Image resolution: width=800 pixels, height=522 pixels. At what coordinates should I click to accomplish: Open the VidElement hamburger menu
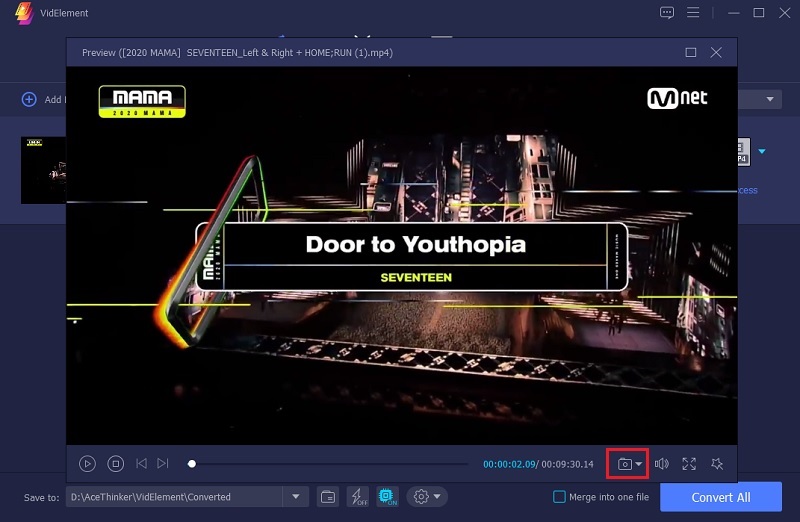(x=693, y=12)
